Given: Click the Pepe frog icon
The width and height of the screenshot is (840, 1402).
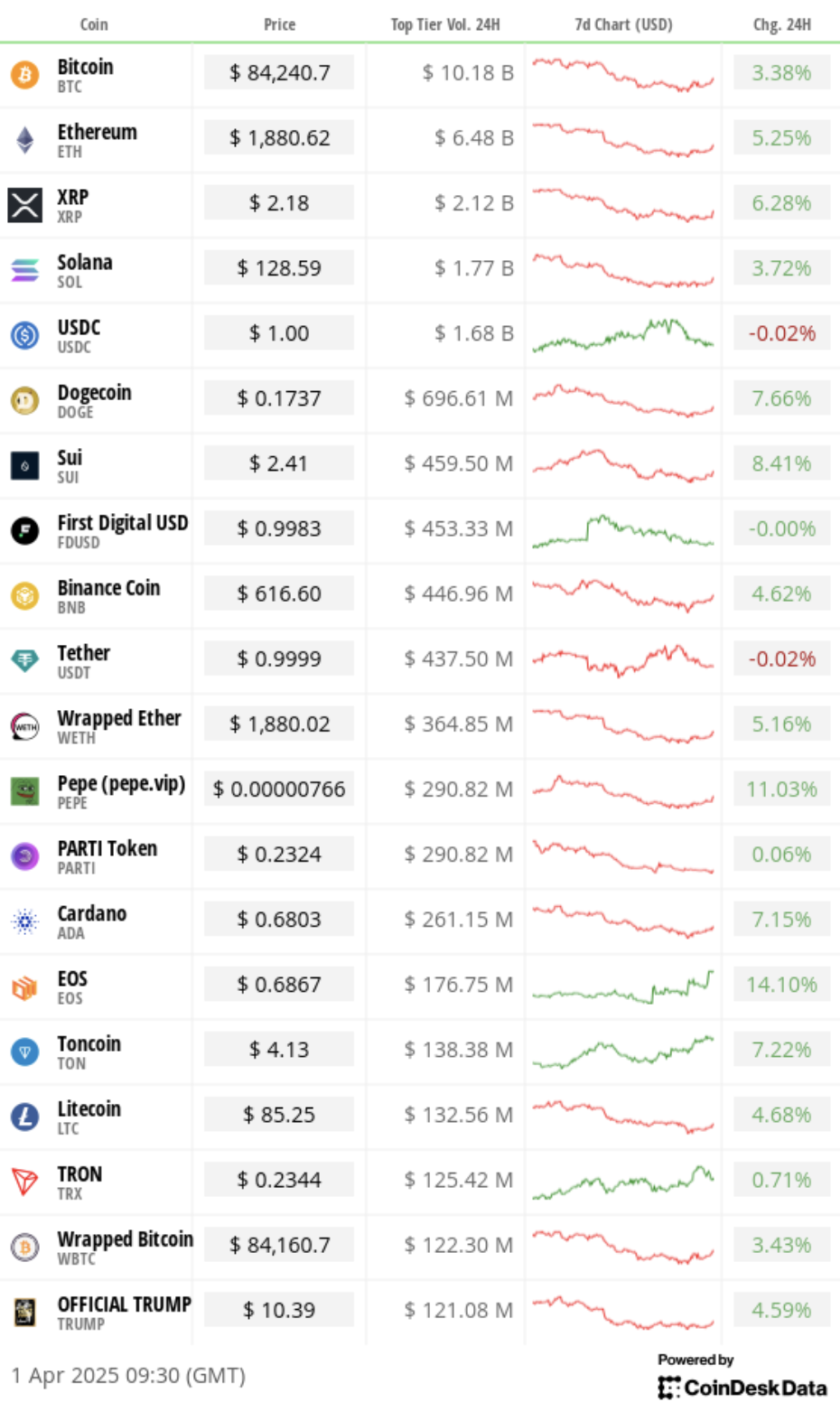Looking at the screenshot, I should (x=24, y=791).
